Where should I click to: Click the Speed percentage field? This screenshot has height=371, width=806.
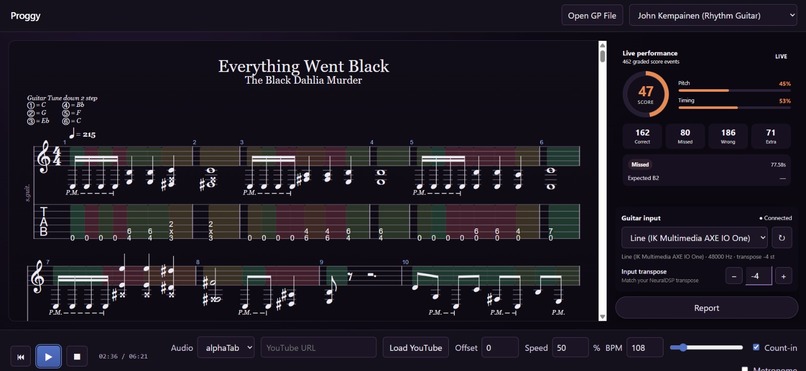(x=570, y=347)
